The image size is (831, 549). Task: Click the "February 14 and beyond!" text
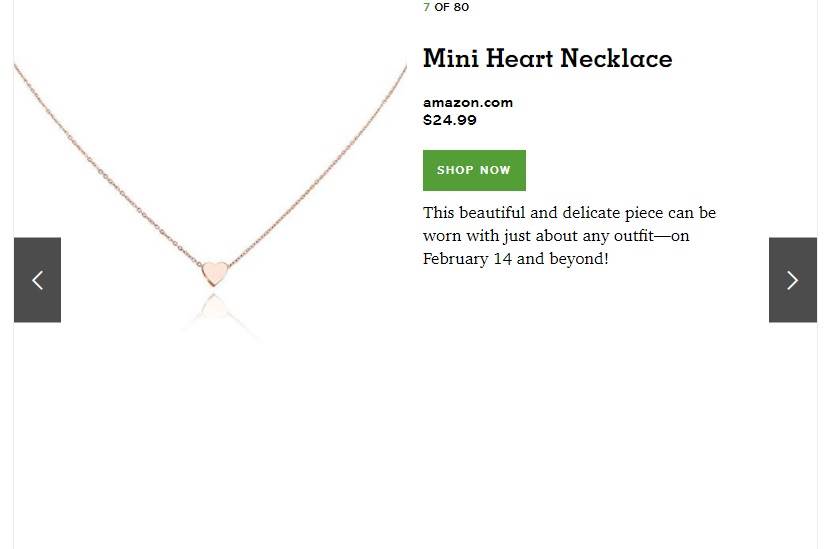[516, 259]
